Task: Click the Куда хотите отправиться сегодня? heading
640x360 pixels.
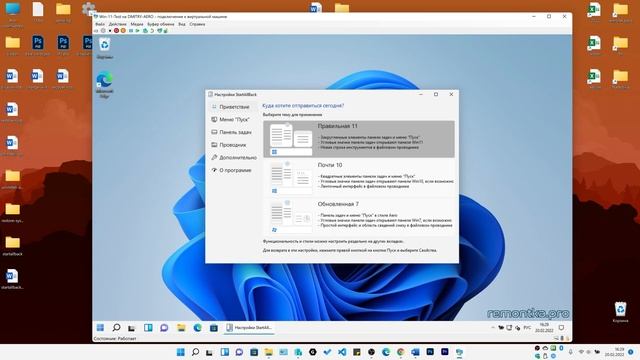Action: click(x=303, y=105)
